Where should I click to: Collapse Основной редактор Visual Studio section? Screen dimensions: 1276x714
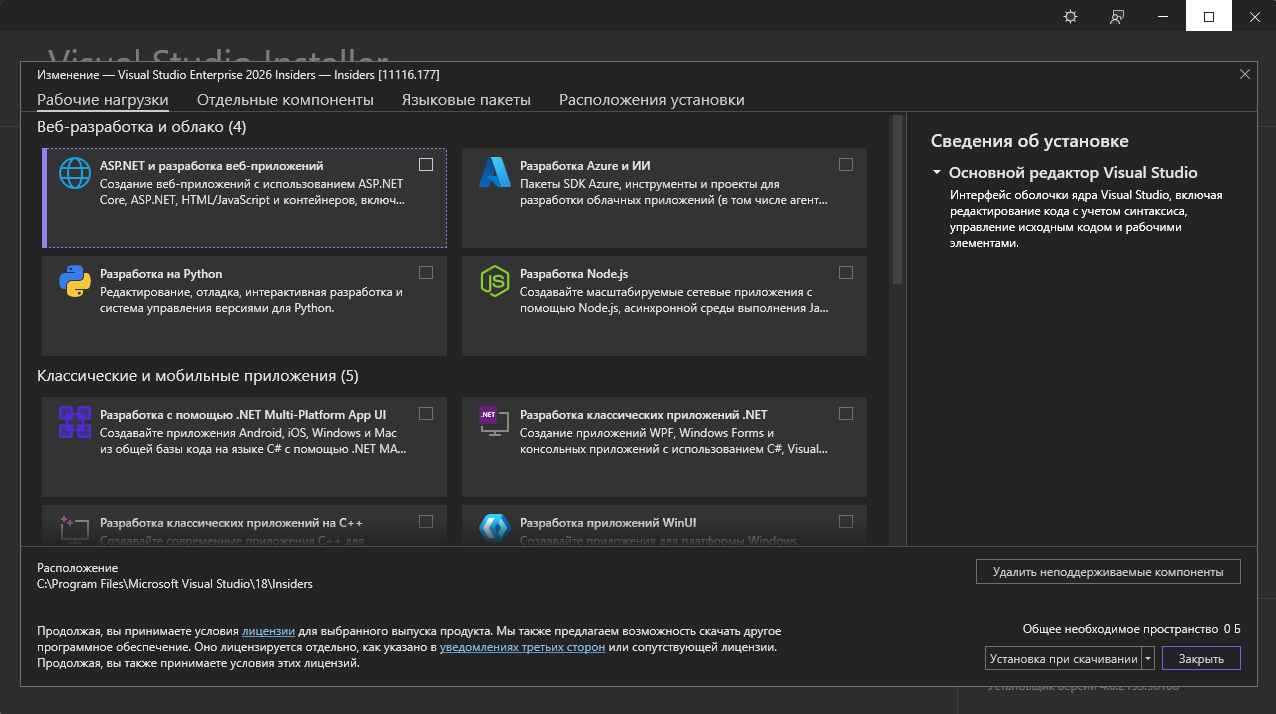pos(937,173)
